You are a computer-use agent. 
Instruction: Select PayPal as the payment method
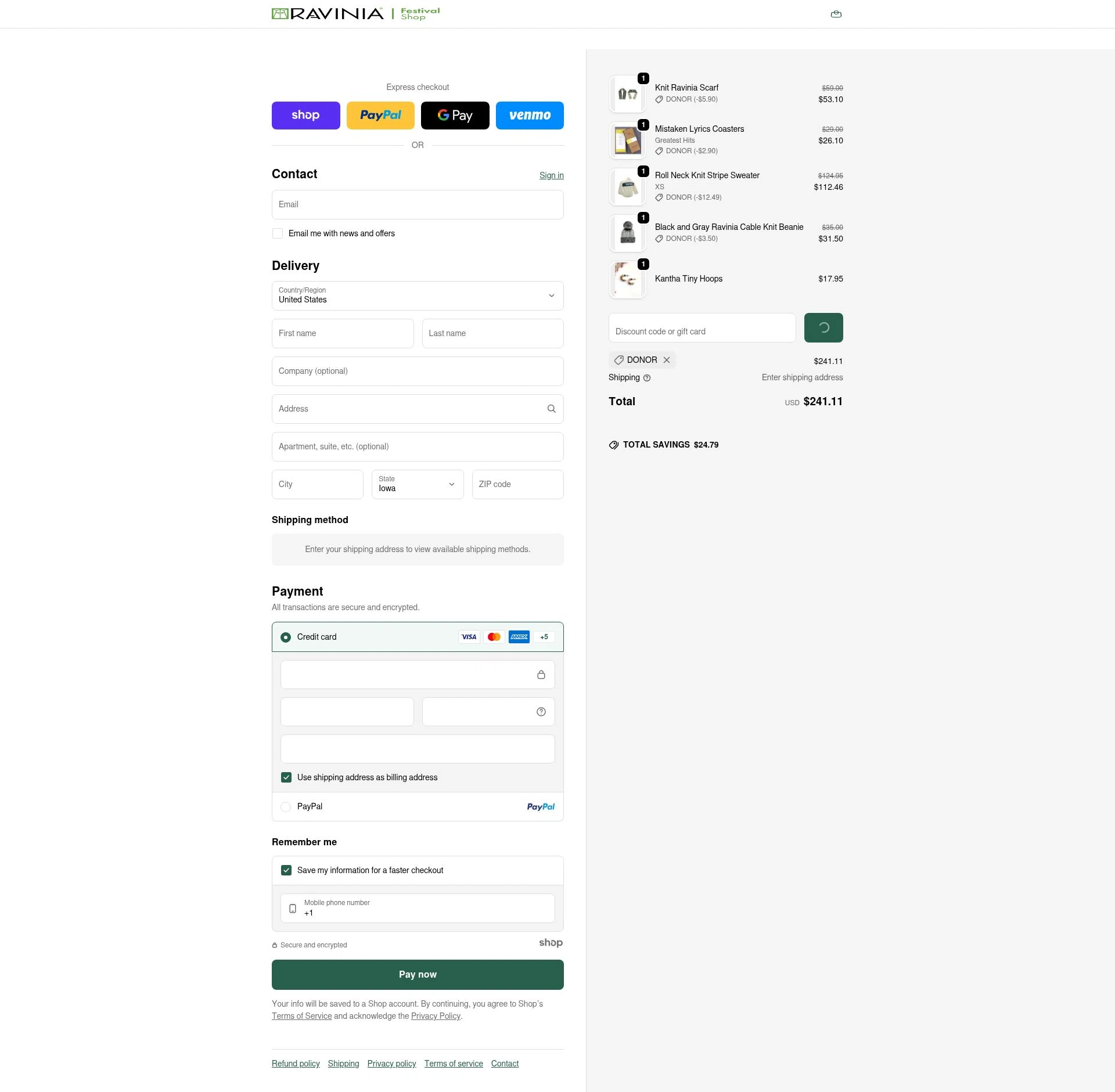(285, 807)
